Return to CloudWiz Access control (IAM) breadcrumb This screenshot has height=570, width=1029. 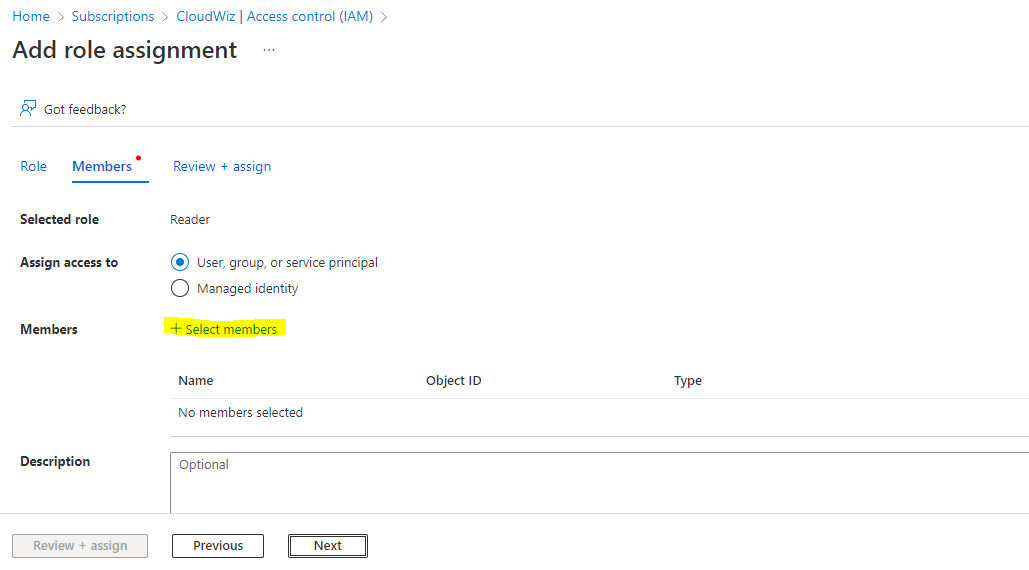click(x=276, y=16)
